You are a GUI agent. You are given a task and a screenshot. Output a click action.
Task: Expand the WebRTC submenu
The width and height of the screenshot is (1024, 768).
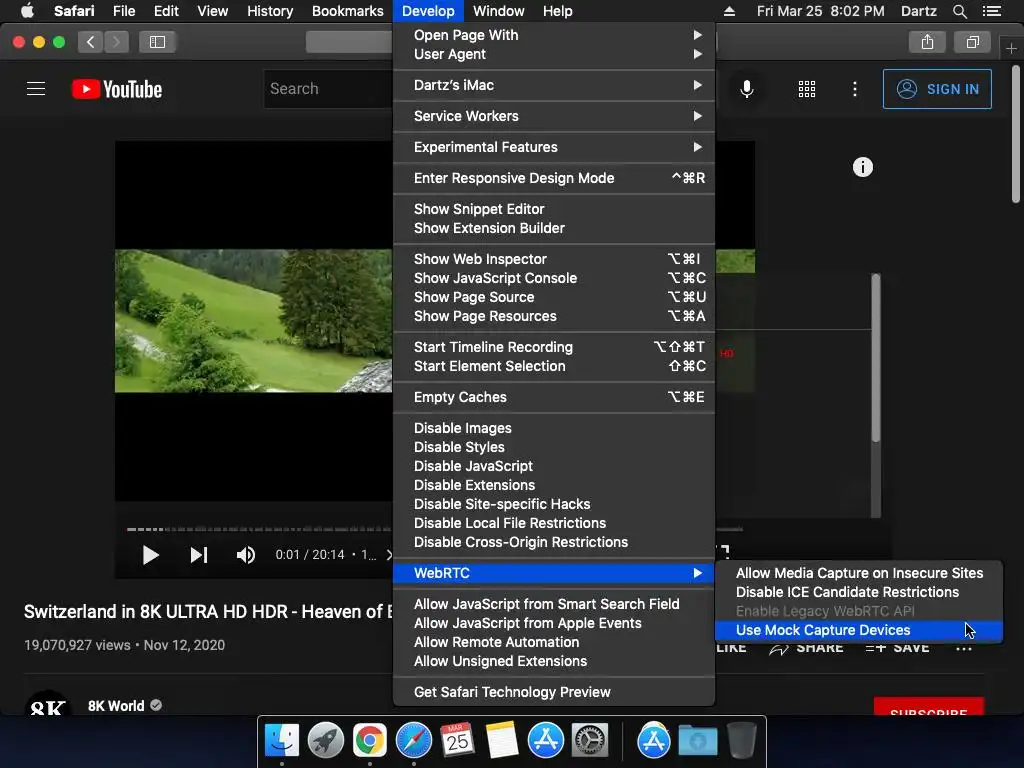554,573
